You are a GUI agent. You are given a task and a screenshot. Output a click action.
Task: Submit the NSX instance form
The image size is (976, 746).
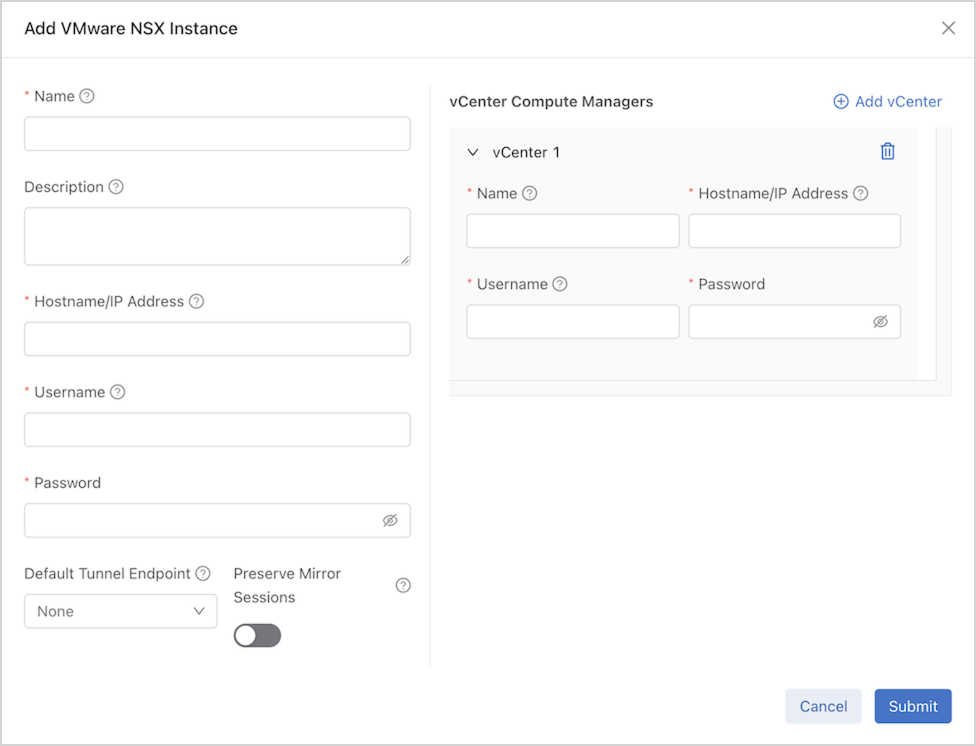point(912,706)
